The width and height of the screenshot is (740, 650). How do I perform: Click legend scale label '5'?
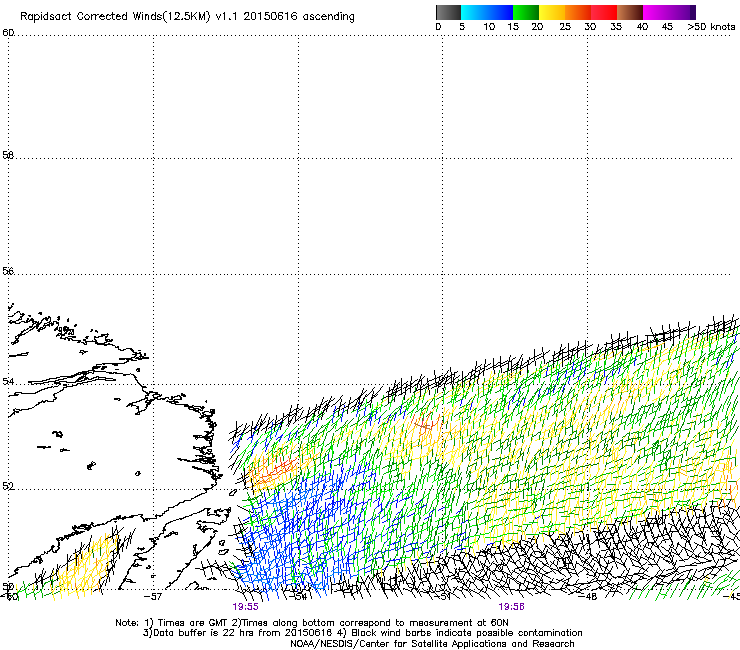[x=462, y=27]
